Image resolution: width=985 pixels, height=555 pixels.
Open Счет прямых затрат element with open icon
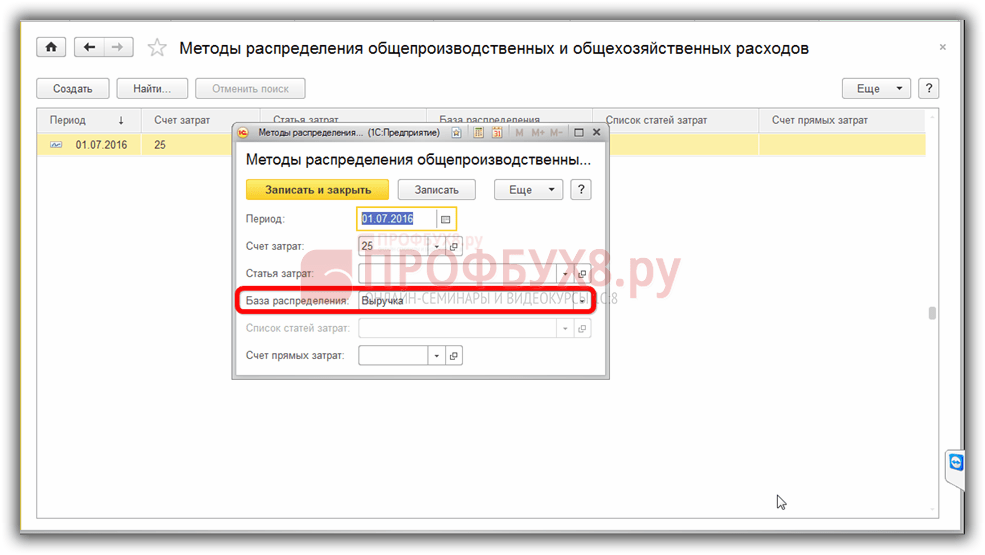pos(454,356)
